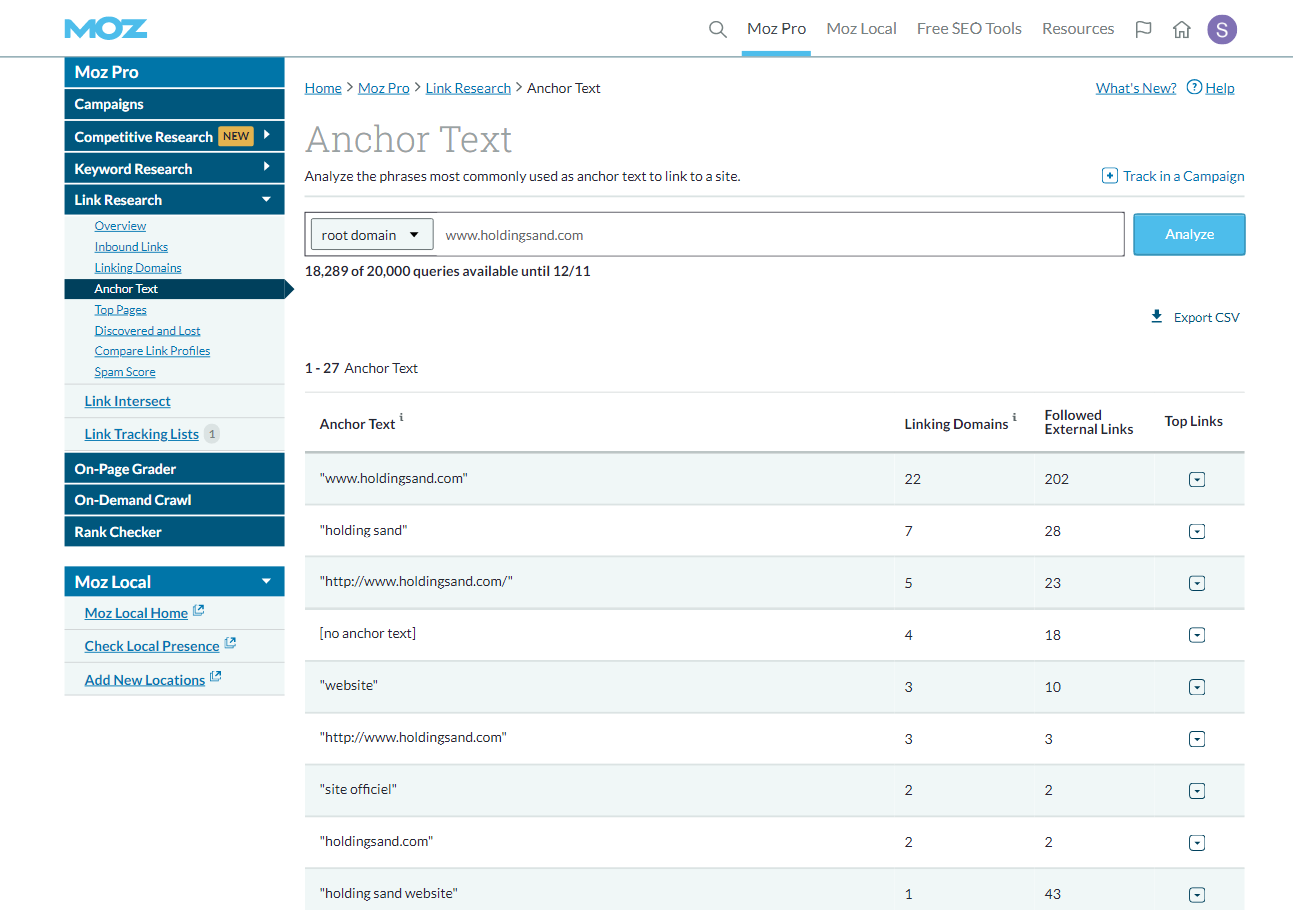Click external link icon beside Moz Local Home
1293x910 pixels.
198,610
